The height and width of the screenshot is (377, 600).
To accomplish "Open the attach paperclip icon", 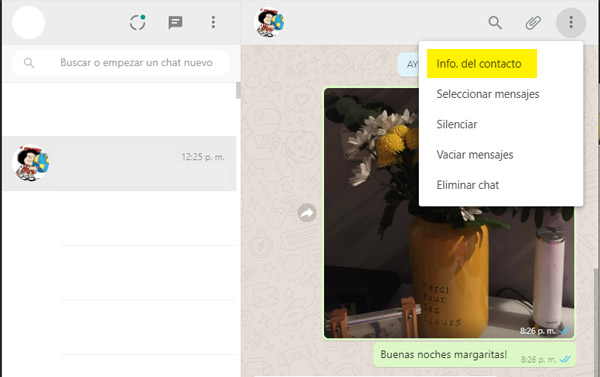I will click(533, 23).
